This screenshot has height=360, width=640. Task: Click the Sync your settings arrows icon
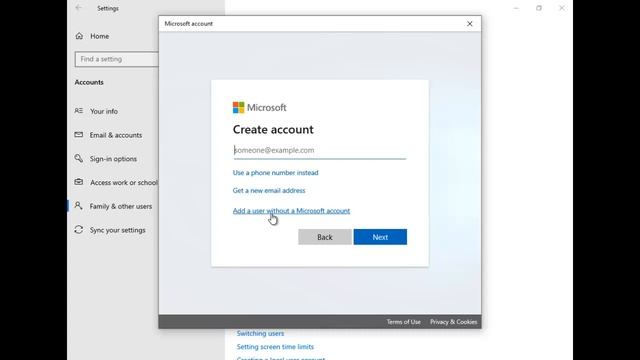pyautogui.click(x=79, y=230)
